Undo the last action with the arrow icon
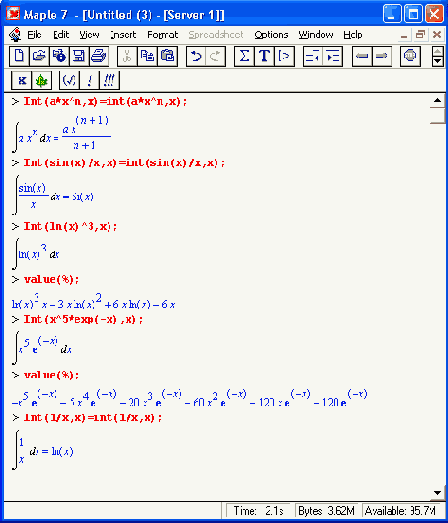This screenshot has height=523, width=448. click(x=196, y=56)
